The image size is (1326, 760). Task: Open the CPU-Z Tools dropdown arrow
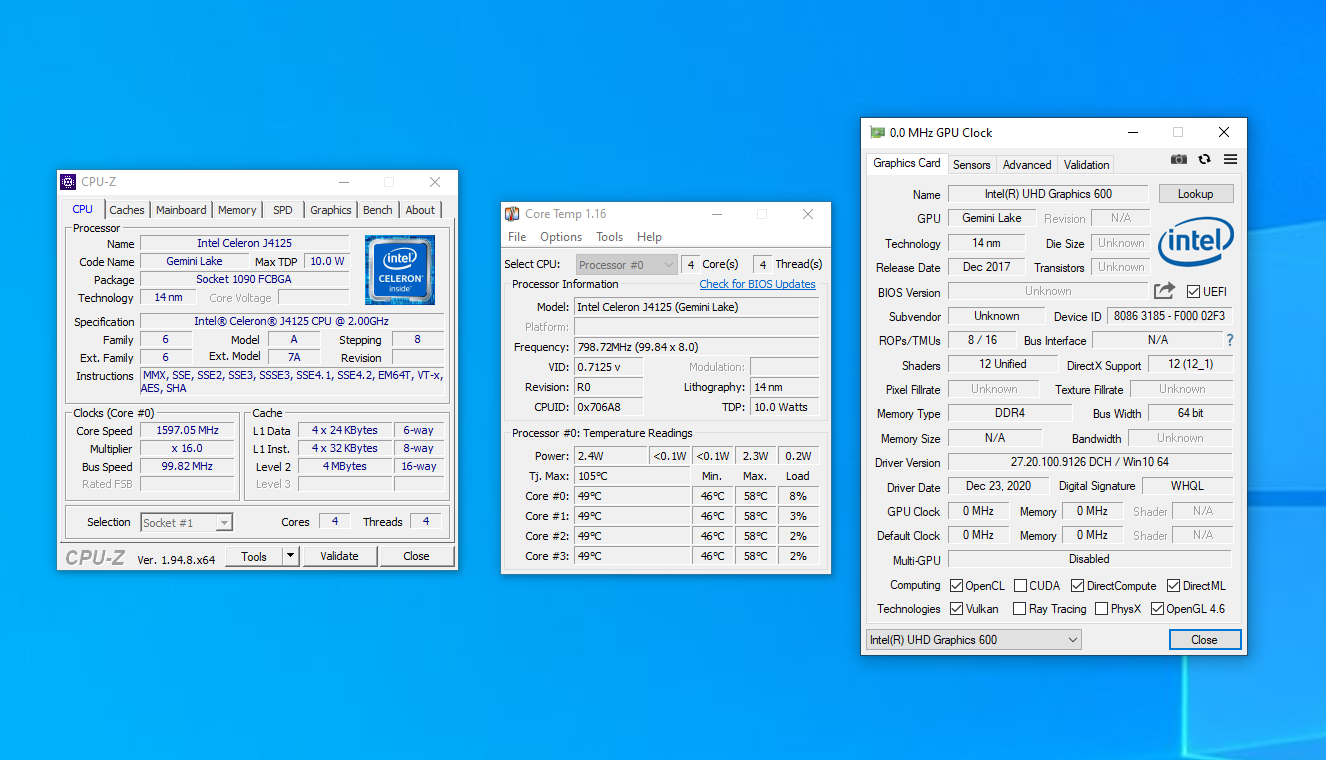coord(290,556)
